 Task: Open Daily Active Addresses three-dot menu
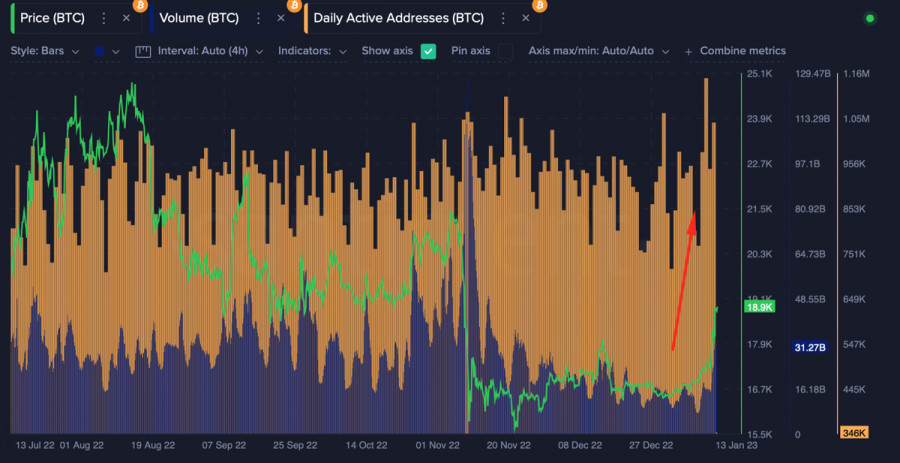(x=503, y=18)
